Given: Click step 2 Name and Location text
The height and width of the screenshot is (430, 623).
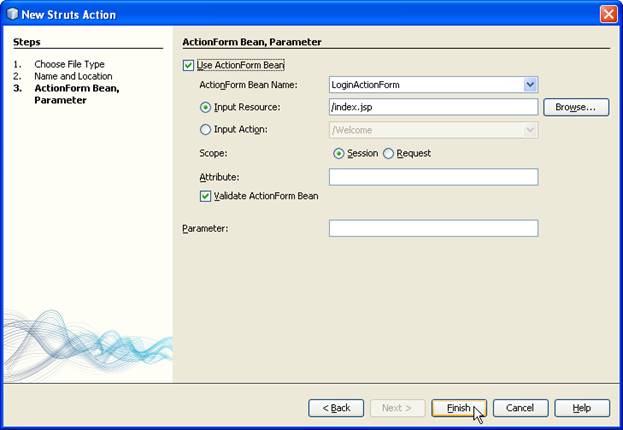Looking at the screenshot, I should click(x=73, y=76).
